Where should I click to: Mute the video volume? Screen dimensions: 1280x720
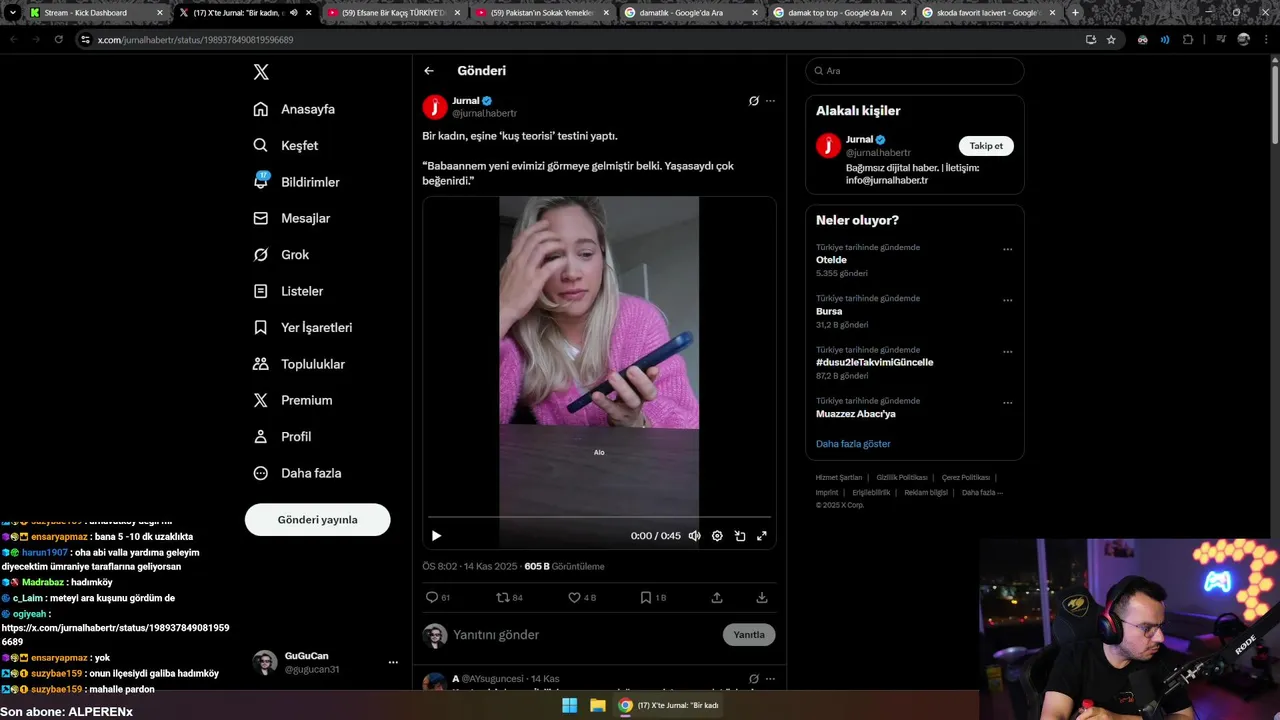pyautogui.click(x=694, y=536)
